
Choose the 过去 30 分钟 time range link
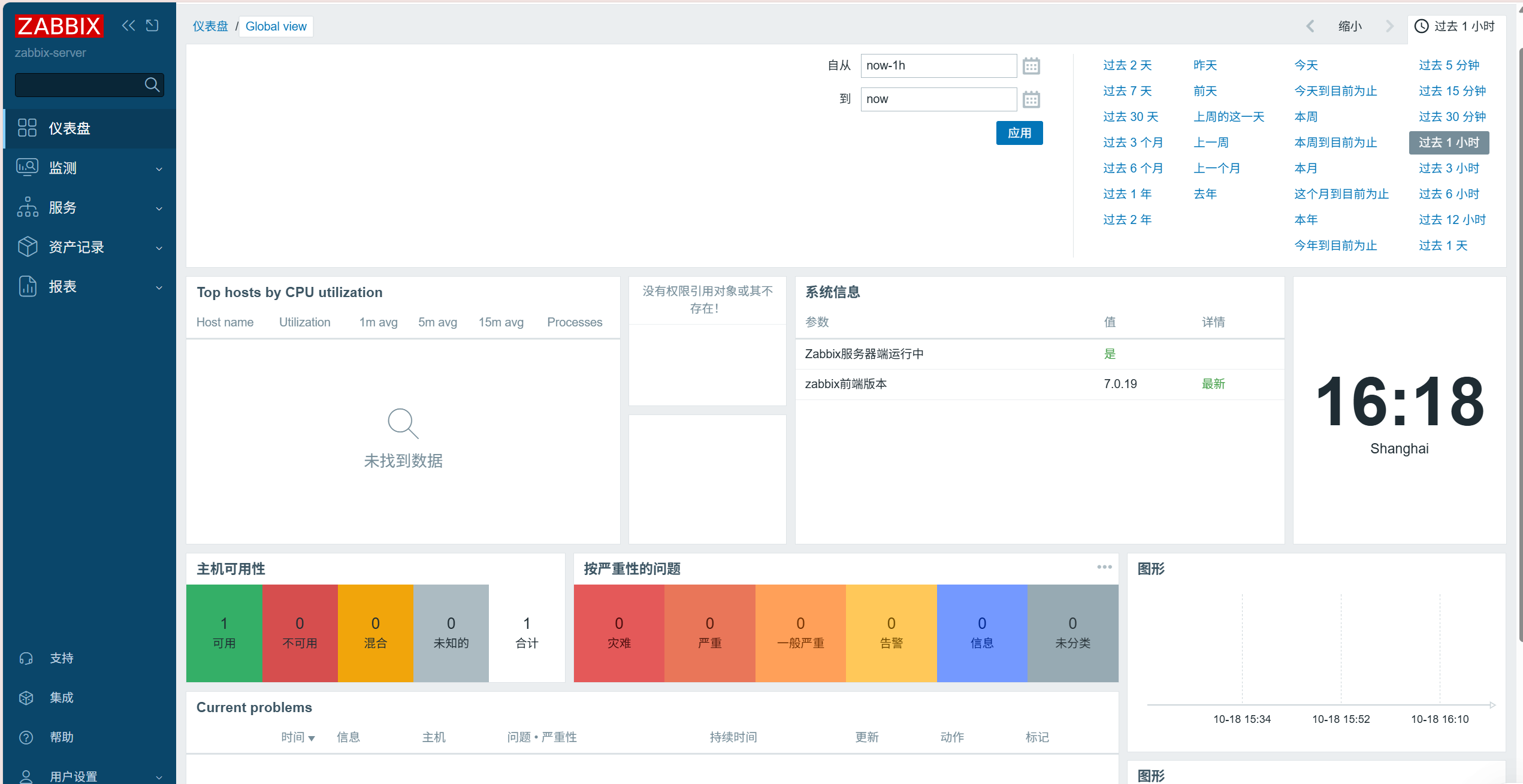point(1452,117)
